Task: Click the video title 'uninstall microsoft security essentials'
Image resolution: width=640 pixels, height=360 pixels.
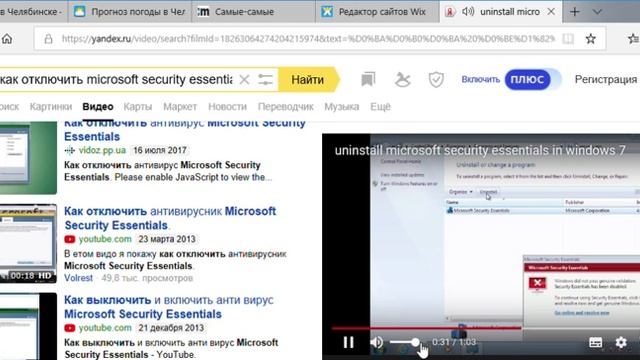Action: click(x=480, y=151)
